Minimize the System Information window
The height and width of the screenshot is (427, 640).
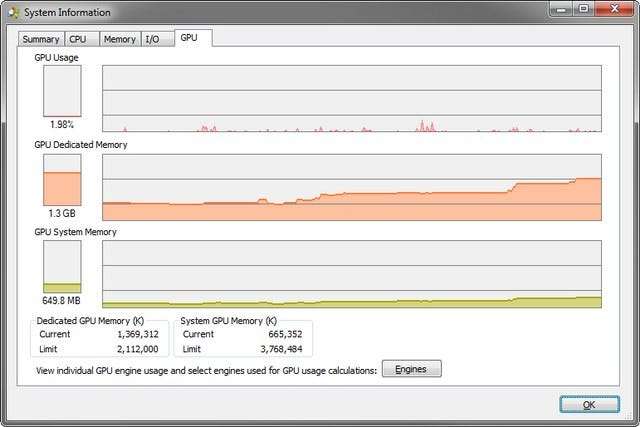[562, 9]
